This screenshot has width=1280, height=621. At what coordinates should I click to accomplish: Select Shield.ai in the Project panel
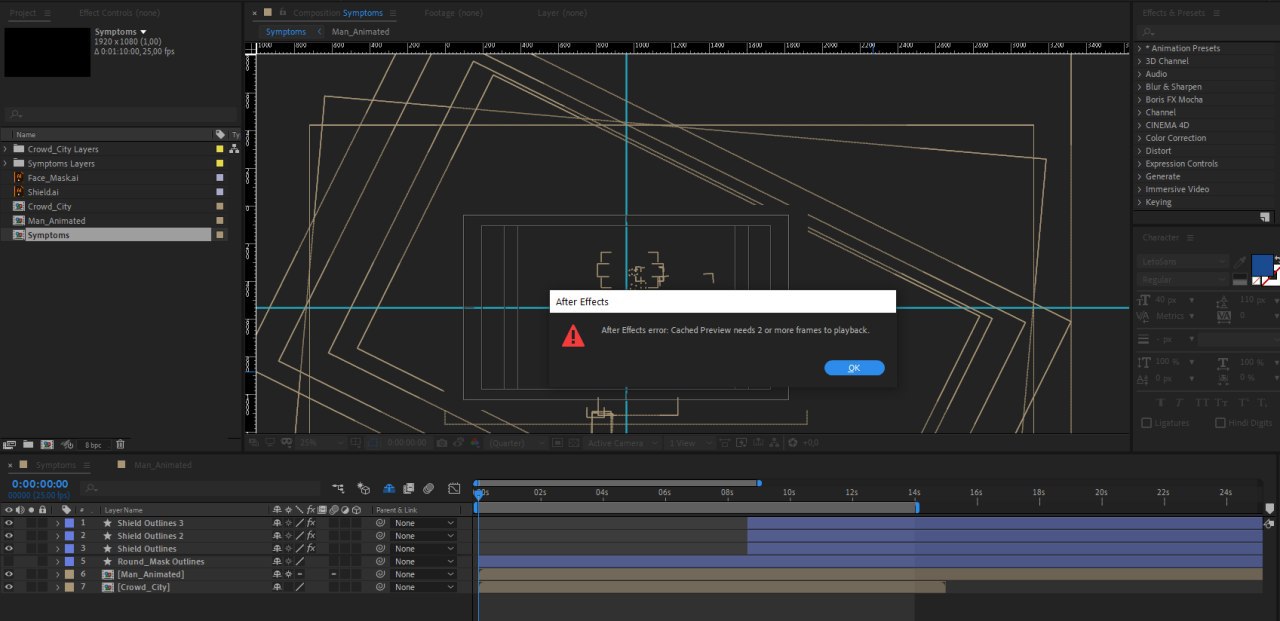coord(43,192)
